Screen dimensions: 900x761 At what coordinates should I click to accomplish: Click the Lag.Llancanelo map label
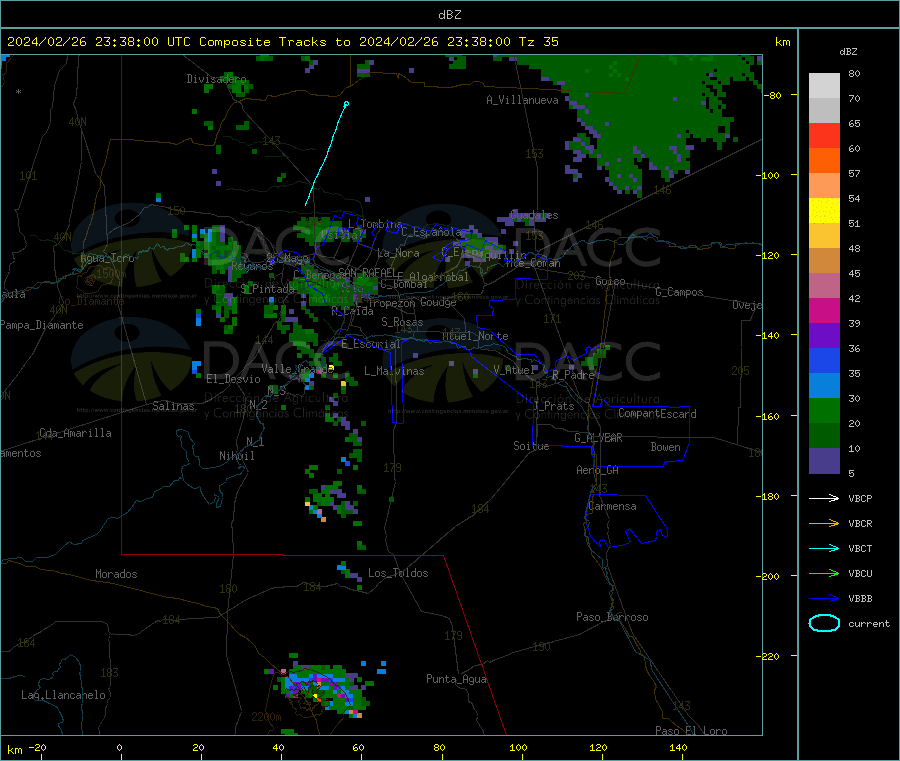(x=63, y=695)
